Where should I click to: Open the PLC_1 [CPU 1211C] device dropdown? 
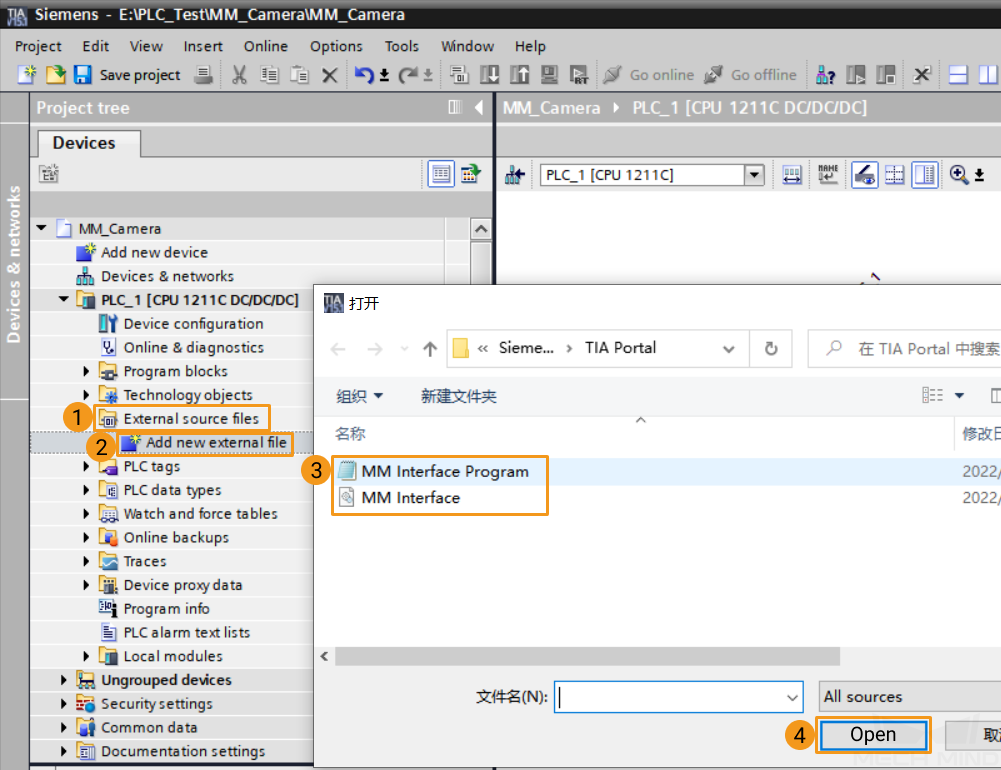tap(754, 174)
